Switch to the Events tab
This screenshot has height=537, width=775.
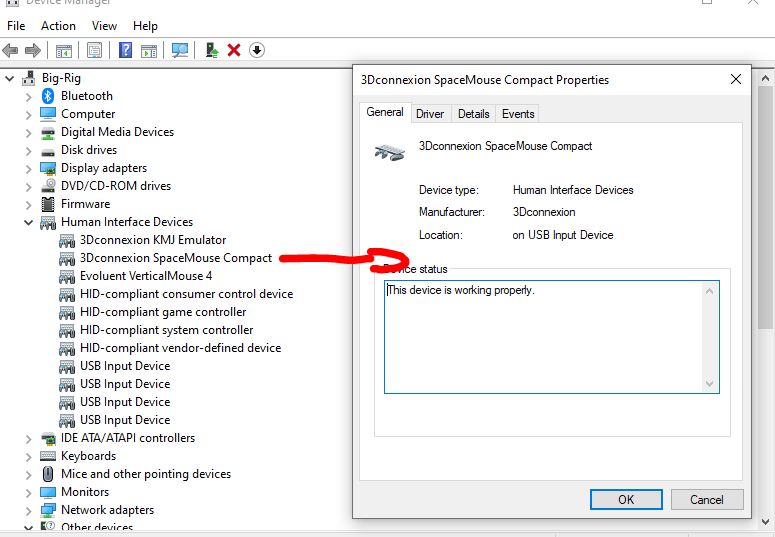518,114
